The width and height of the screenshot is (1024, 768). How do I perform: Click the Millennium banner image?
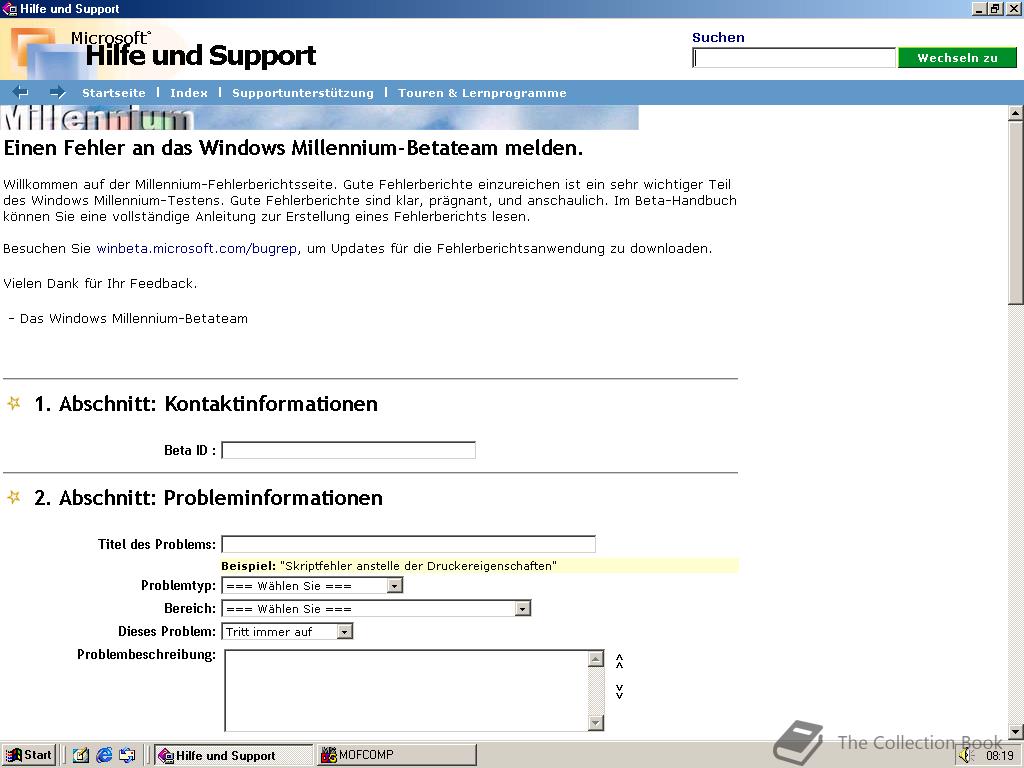tap(319, 118)
